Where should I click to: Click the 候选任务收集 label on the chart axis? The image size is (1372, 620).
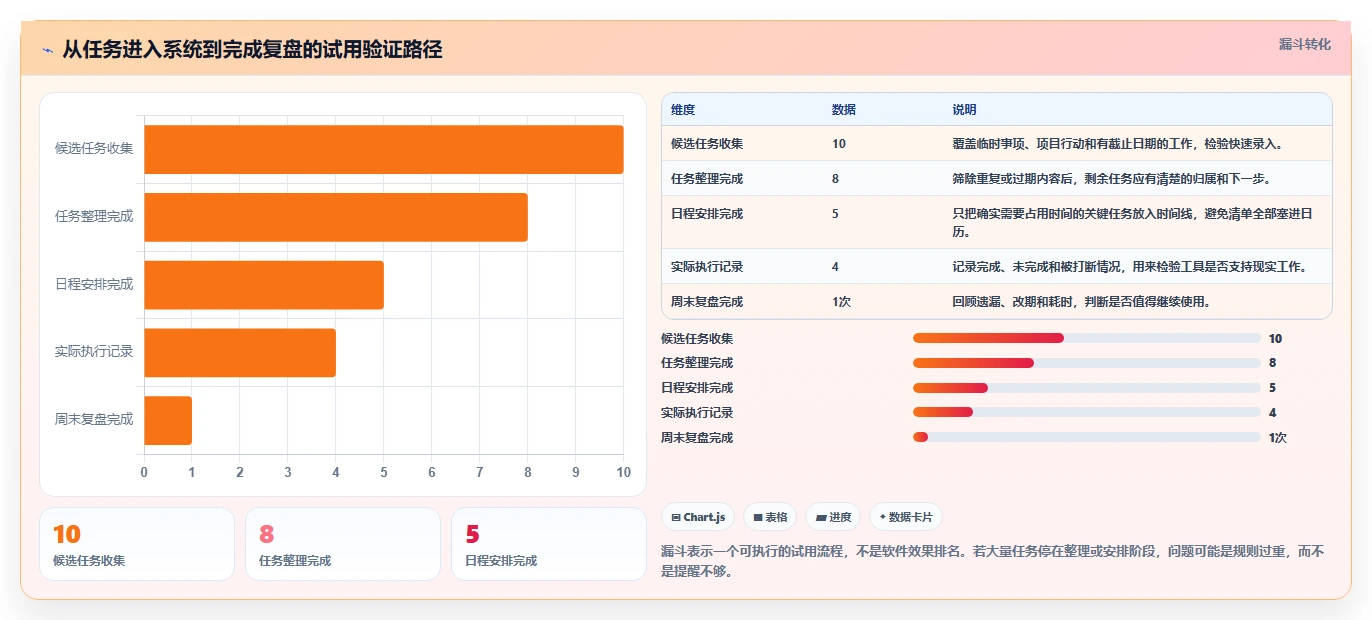94,148
